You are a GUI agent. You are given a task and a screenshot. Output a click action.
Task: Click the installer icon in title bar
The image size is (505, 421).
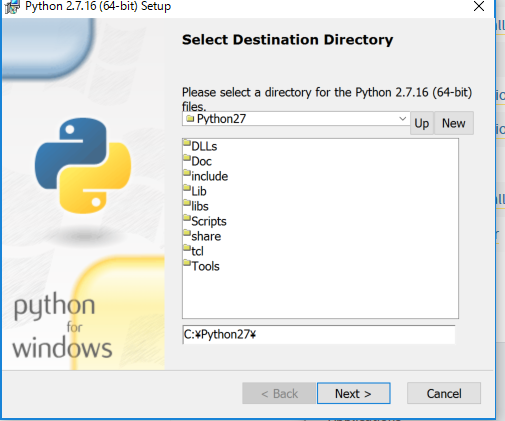12,7
